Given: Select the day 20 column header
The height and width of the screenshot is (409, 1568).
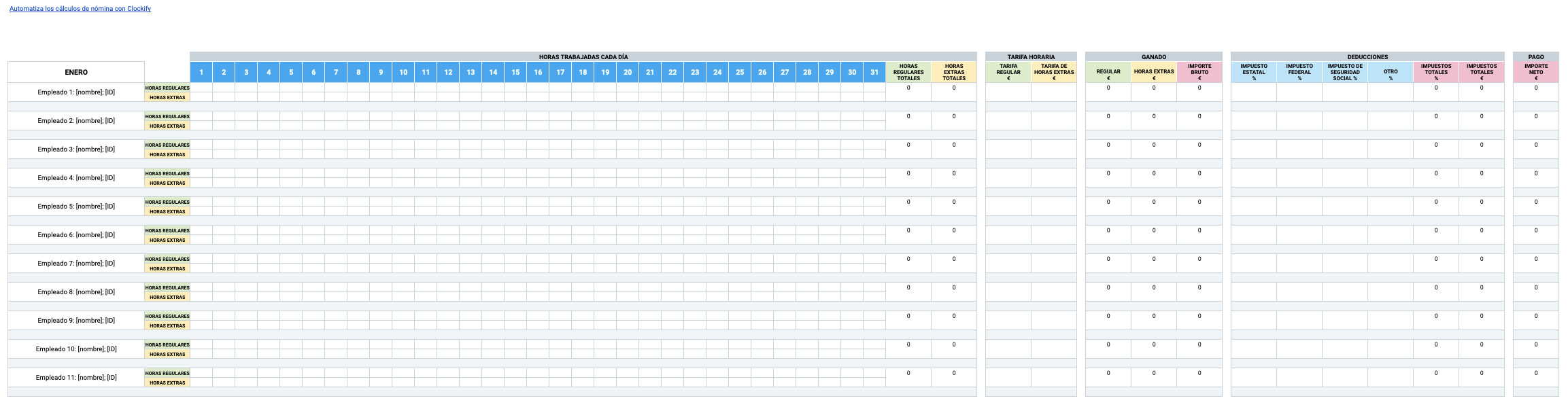Looking at the screenshot, I should point(628,72).
